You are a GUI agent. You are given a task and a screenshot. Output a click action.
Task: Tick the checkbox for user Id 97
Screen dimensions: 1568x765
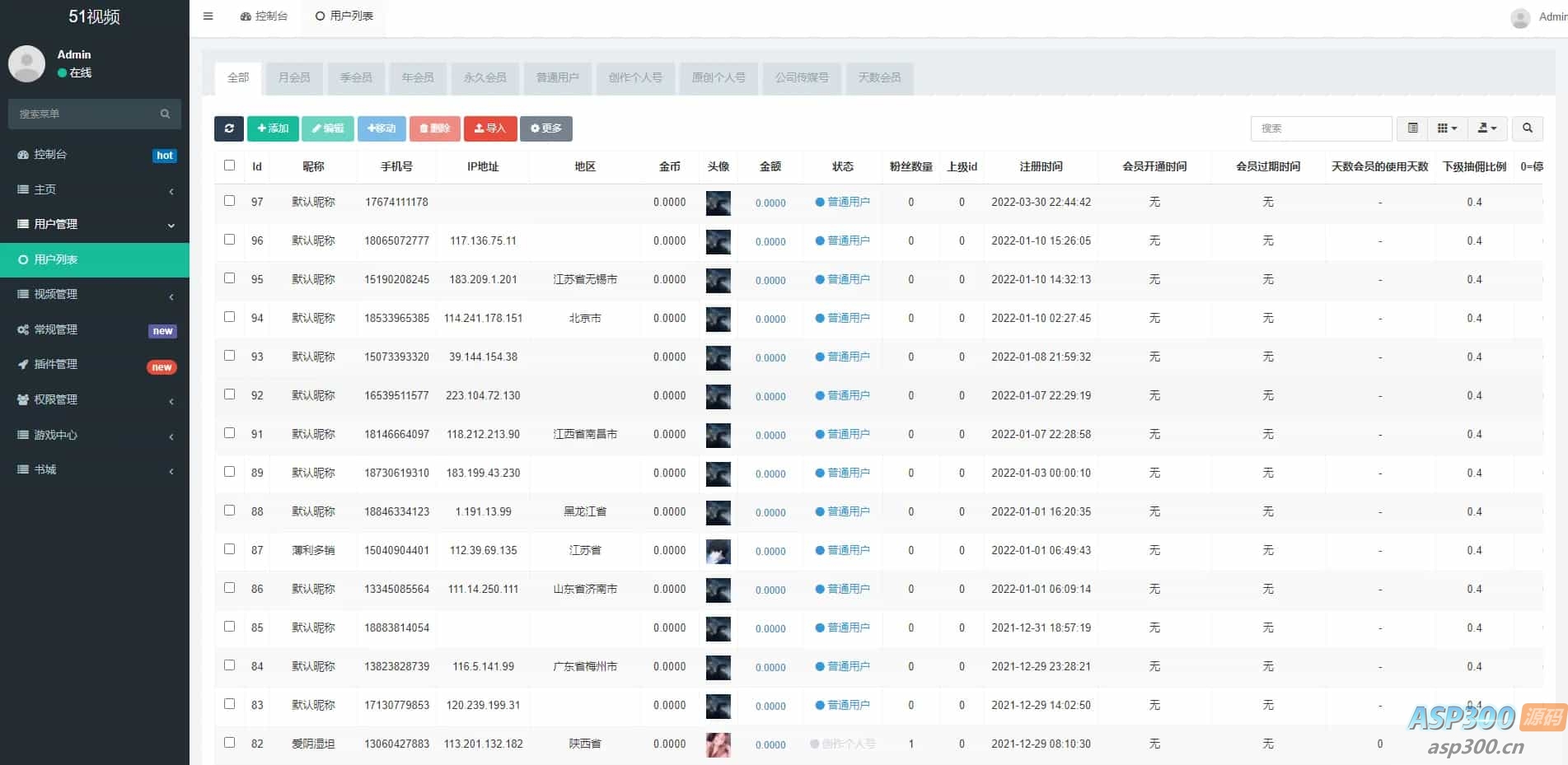pos(230,201)
